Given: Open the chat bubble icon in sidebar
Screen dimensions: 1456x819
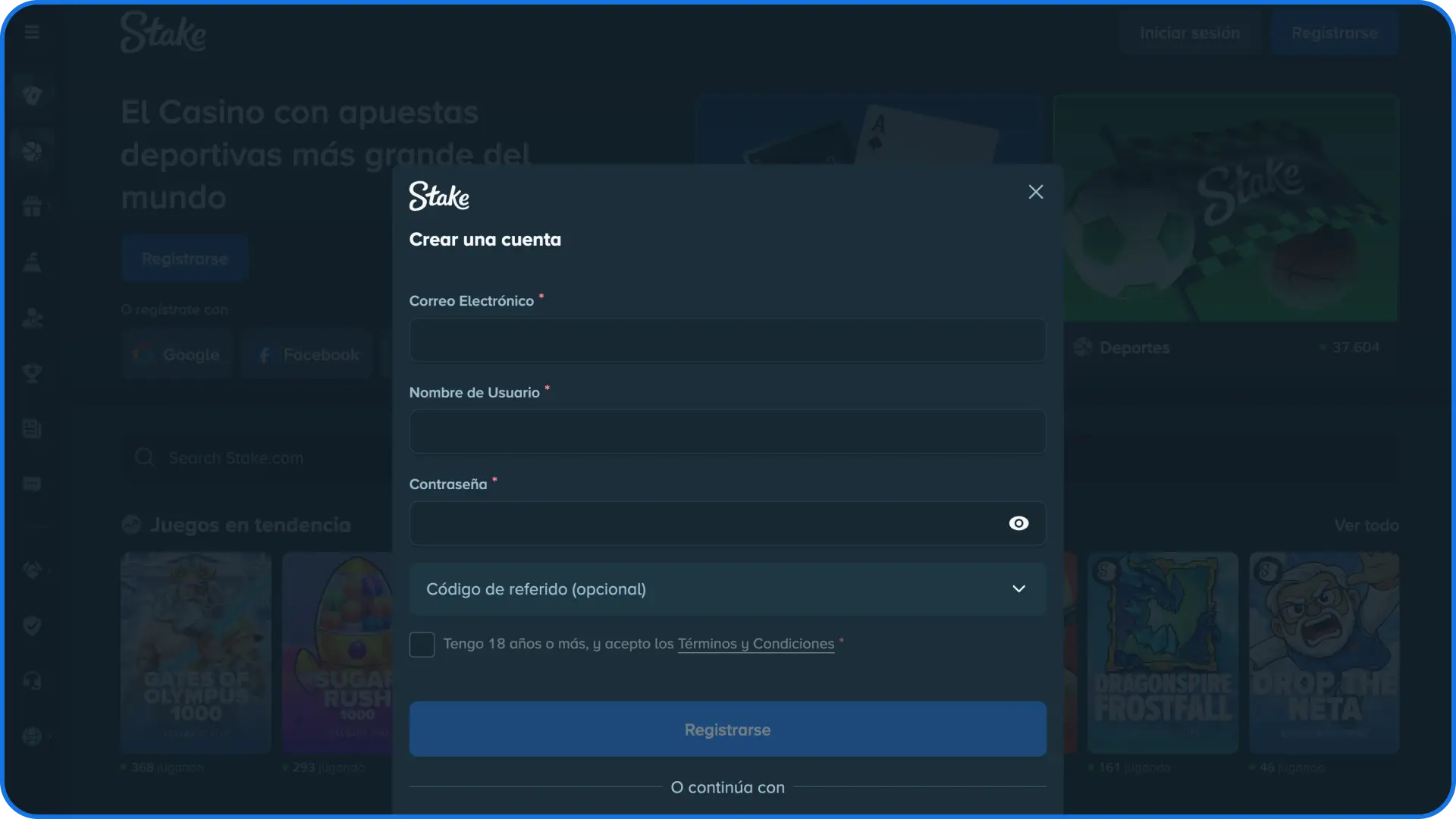Looking at the screenshot, I should coord(32,484).
